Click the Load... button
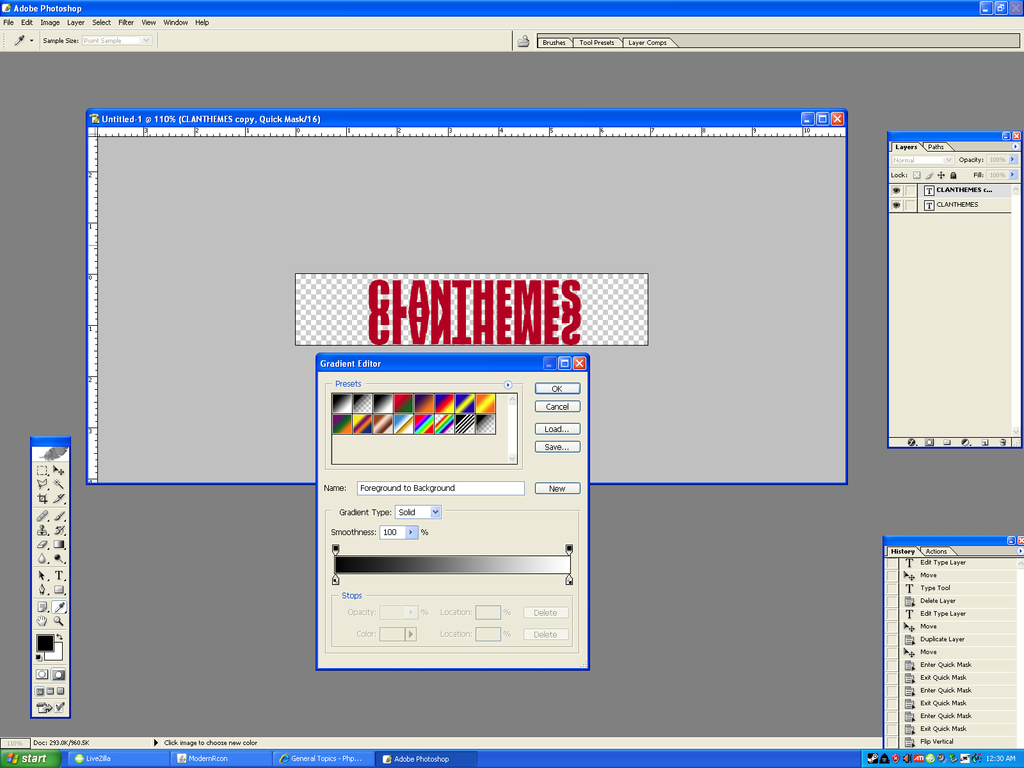 coord(557,429)
